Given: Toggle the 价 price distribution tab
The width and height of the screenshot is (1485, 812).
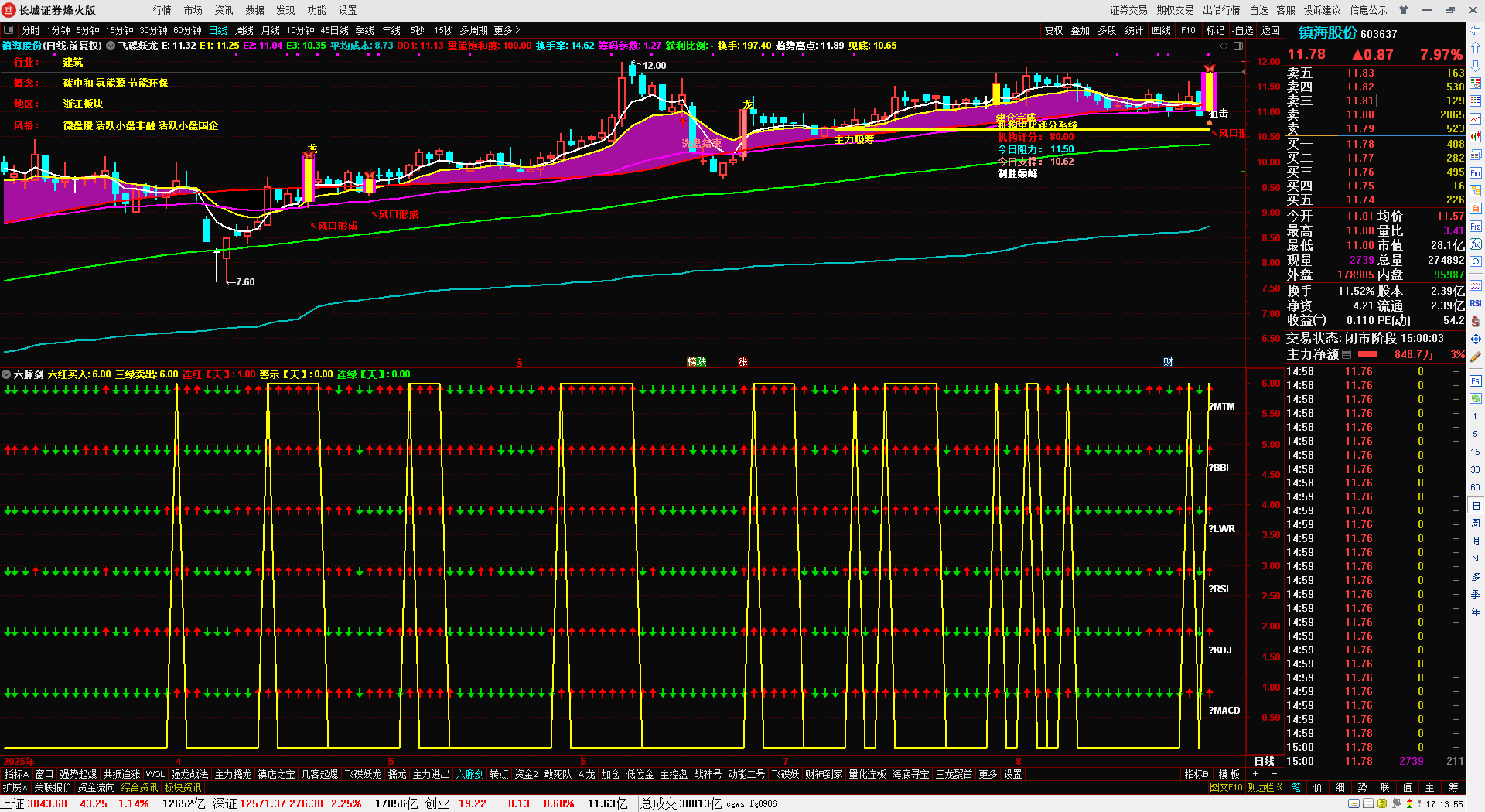Looking at the screenshot, I should point(1318,787).
